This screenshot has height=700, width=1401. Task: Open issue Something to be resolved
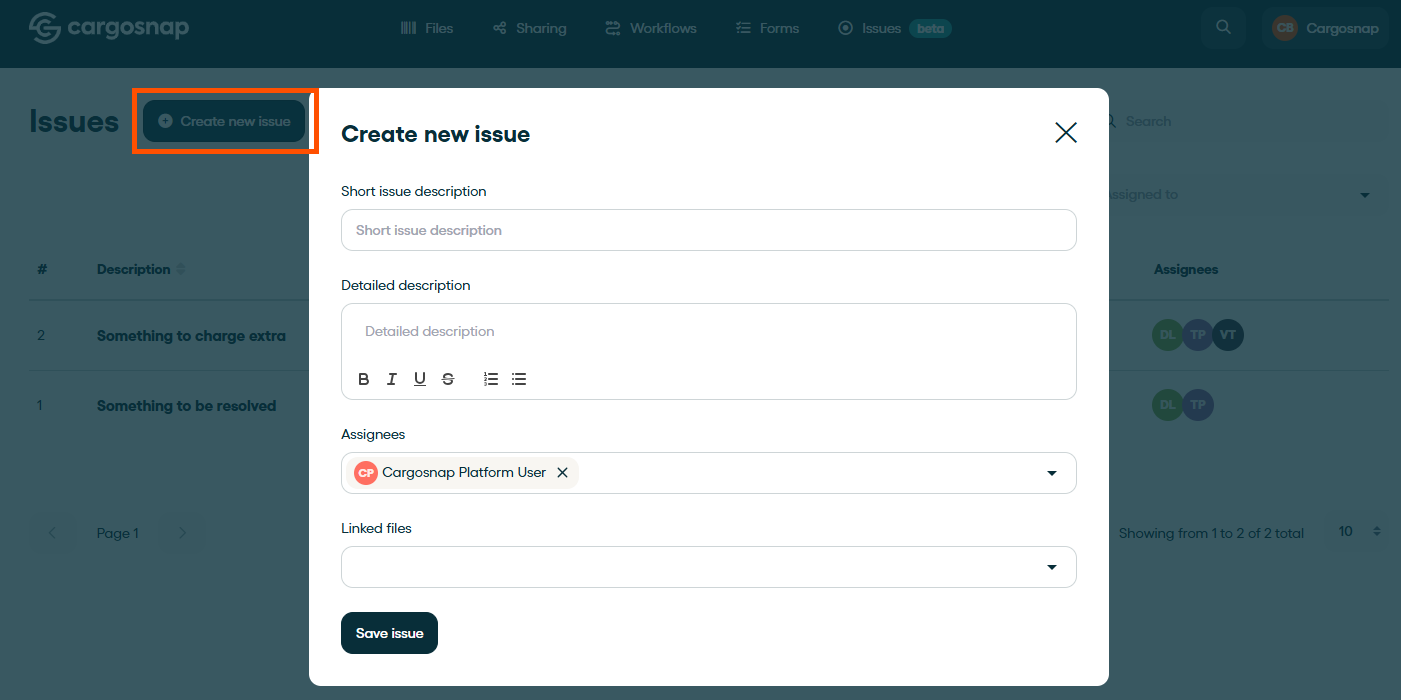pos(186,406)
